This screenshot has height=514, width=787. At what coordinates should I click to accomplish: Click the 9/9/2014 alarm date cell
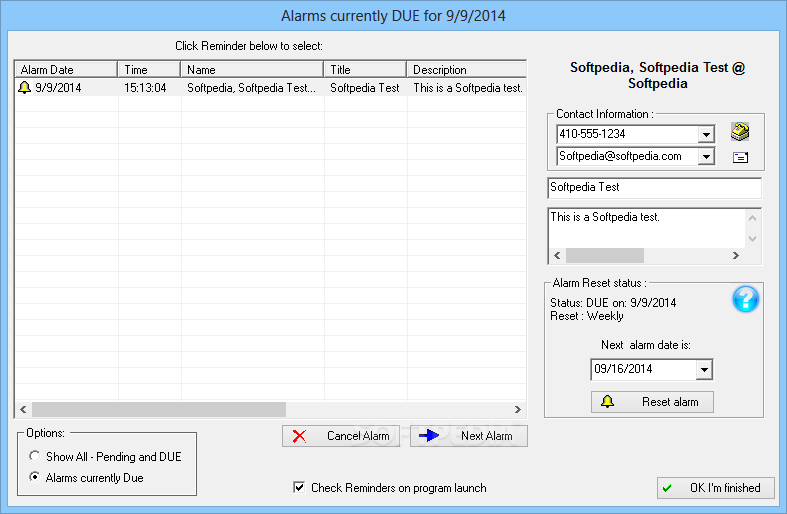tap(58, 88)
